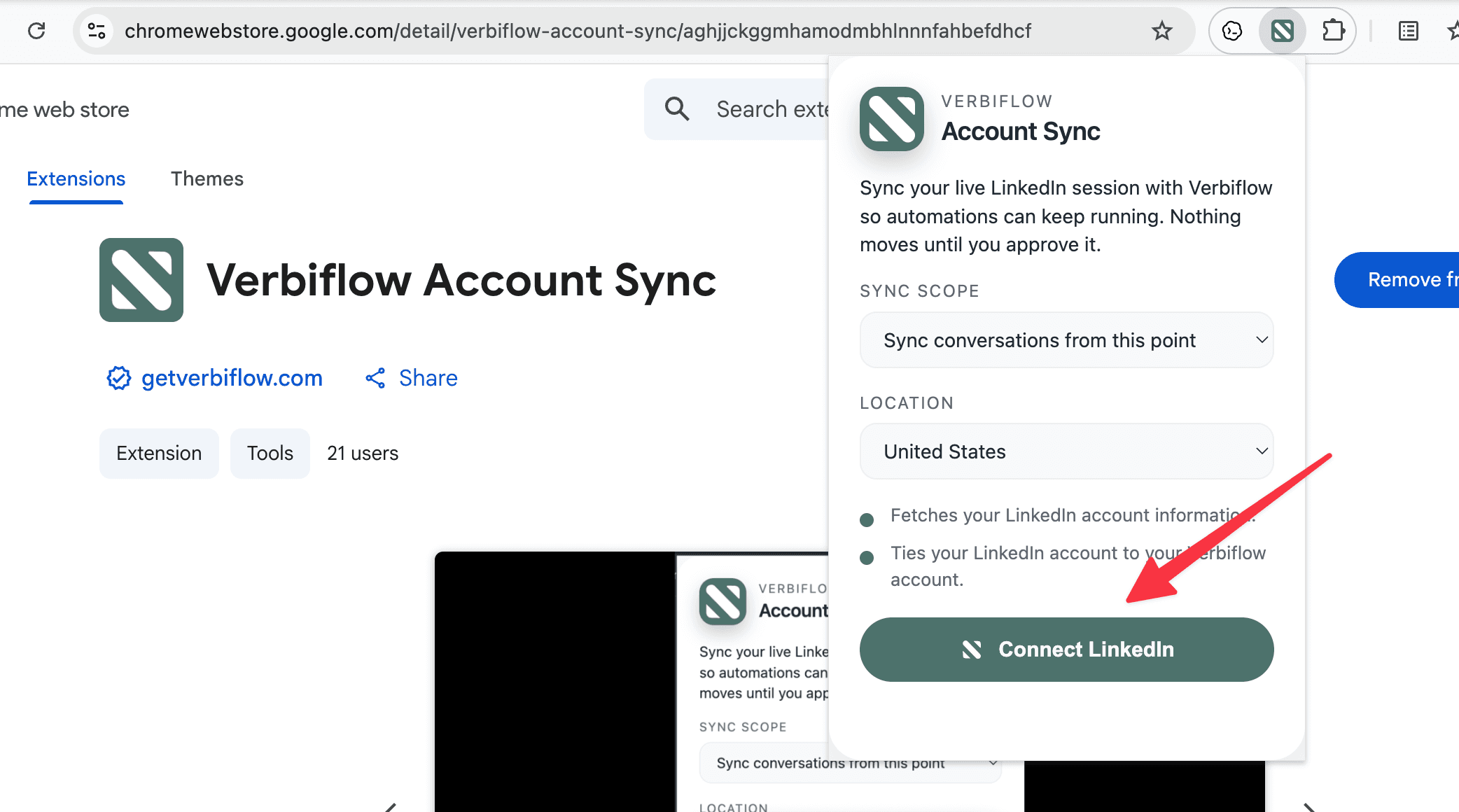Screen dimensions: 1459x812
Task: Open the ChatGPT-style extension icon in toolbar
Action: click(1232, 31)
